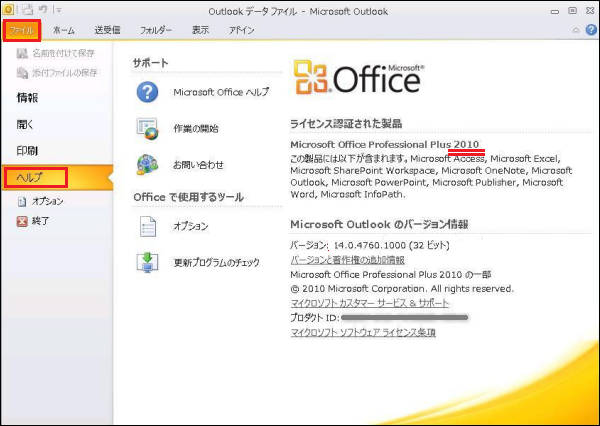Click the icon beside 名前を付けて保存
The image size is (600, 426).
coord(22,53)
